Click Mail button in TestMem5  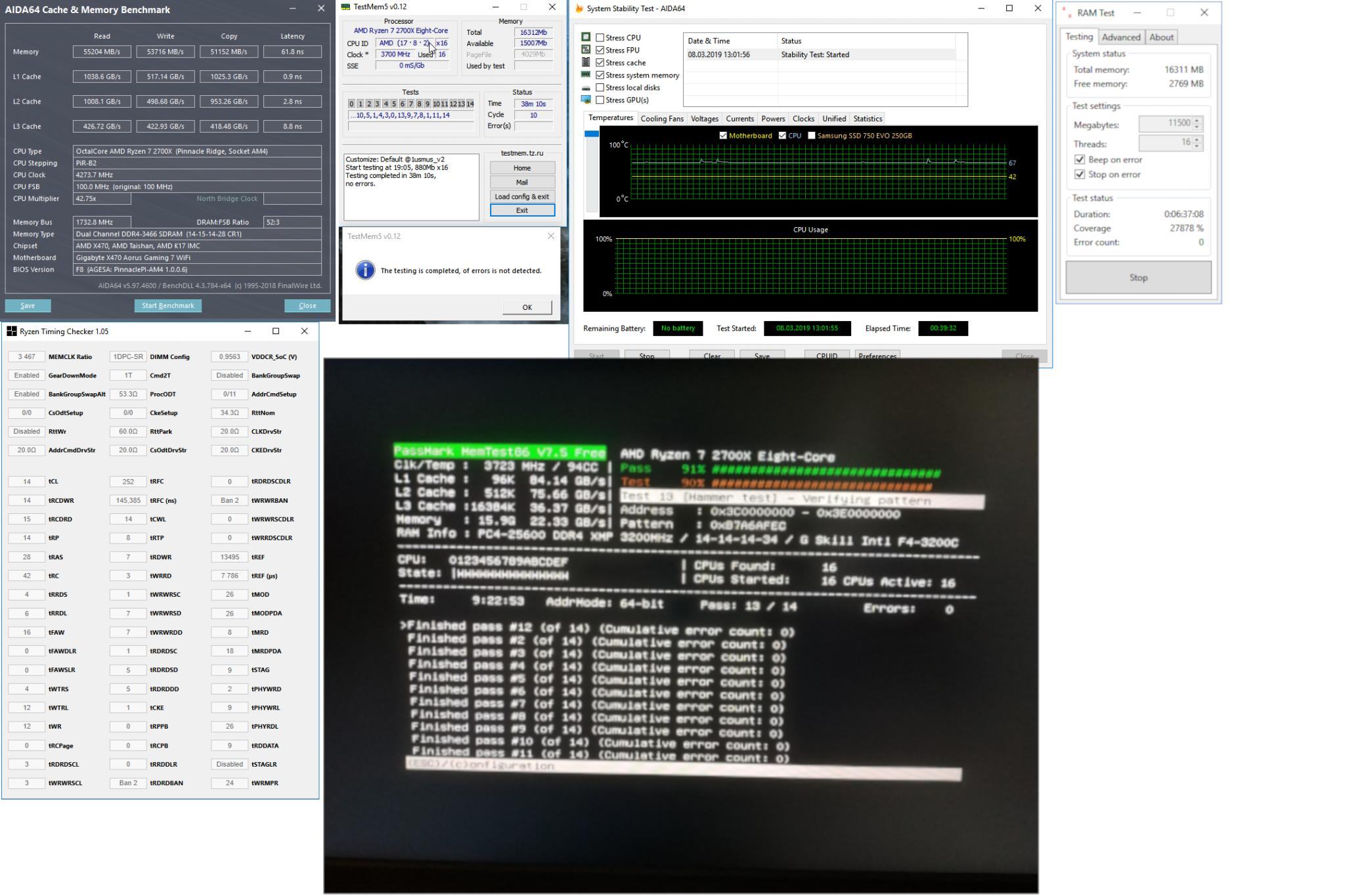(x=522, y=182)
